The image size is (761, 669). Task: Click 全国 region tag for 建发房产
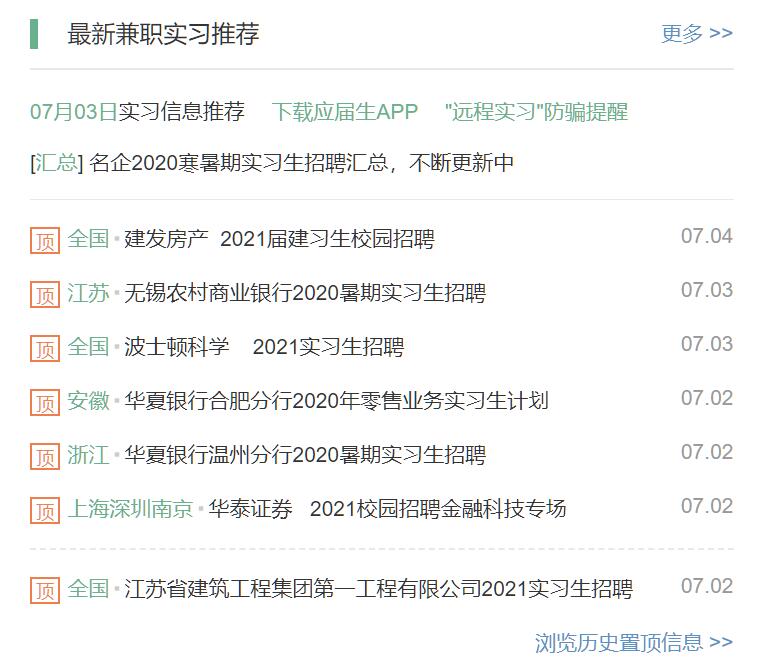point(88,238)
